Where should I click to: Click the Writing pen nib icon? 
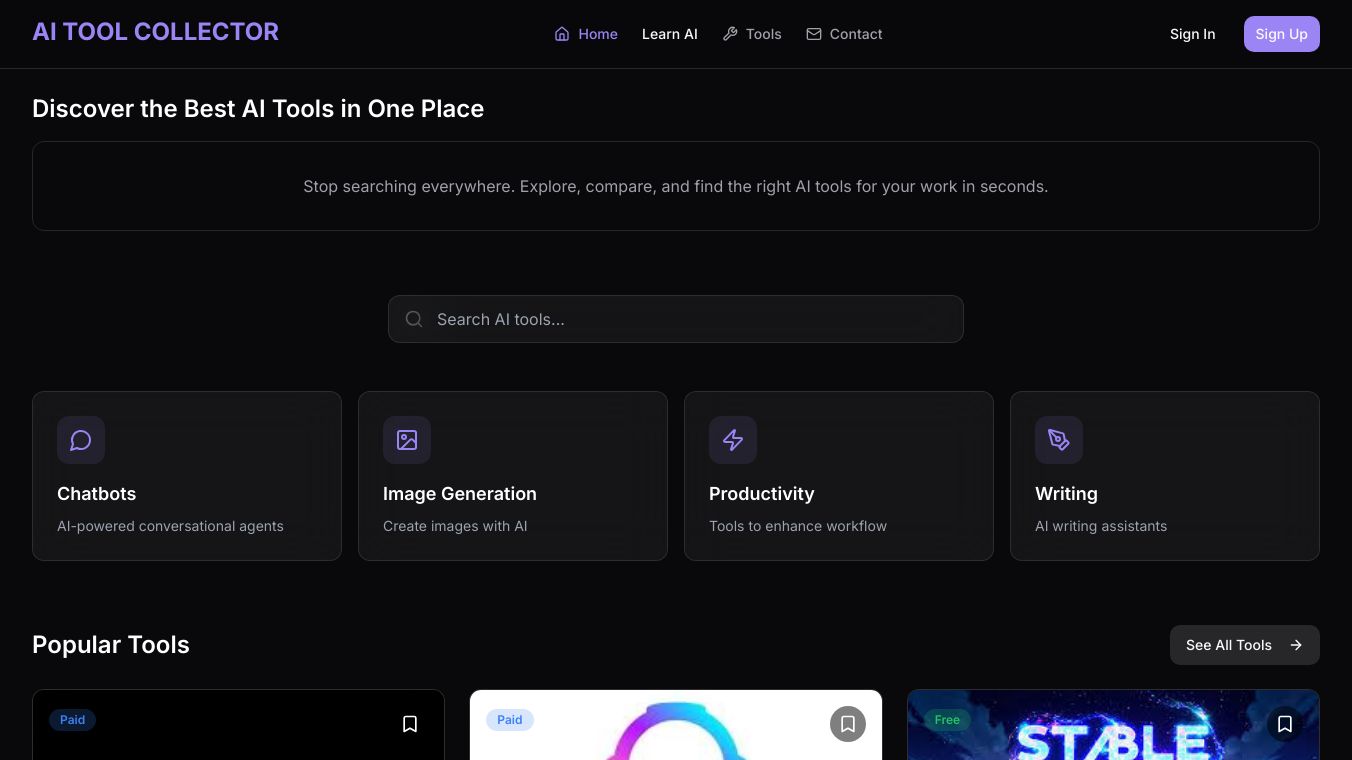click(x=1059, y=440)
